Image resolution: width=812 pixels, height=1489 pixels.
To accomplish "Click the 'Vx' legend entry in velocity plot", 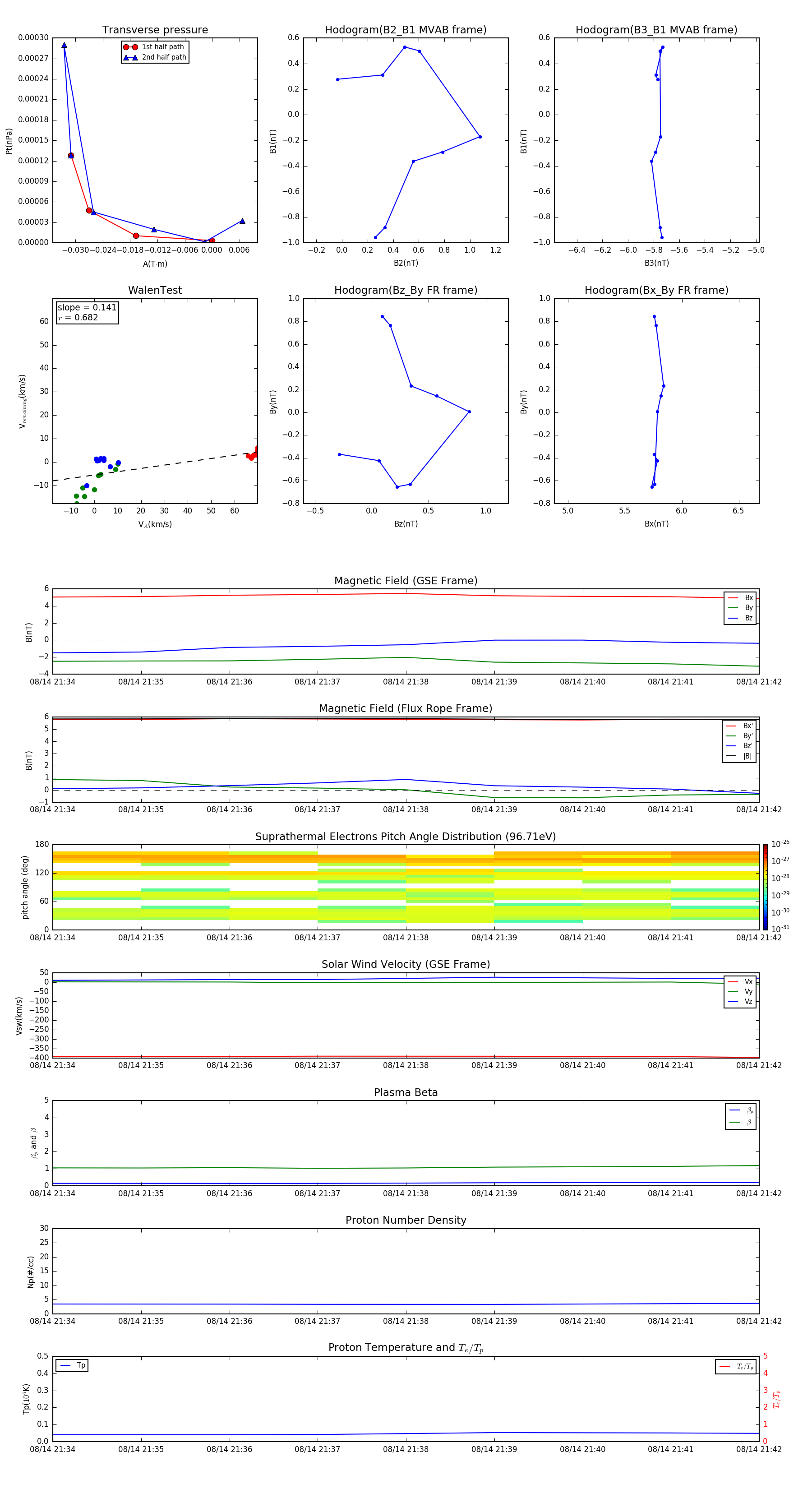I will [740, 981].
